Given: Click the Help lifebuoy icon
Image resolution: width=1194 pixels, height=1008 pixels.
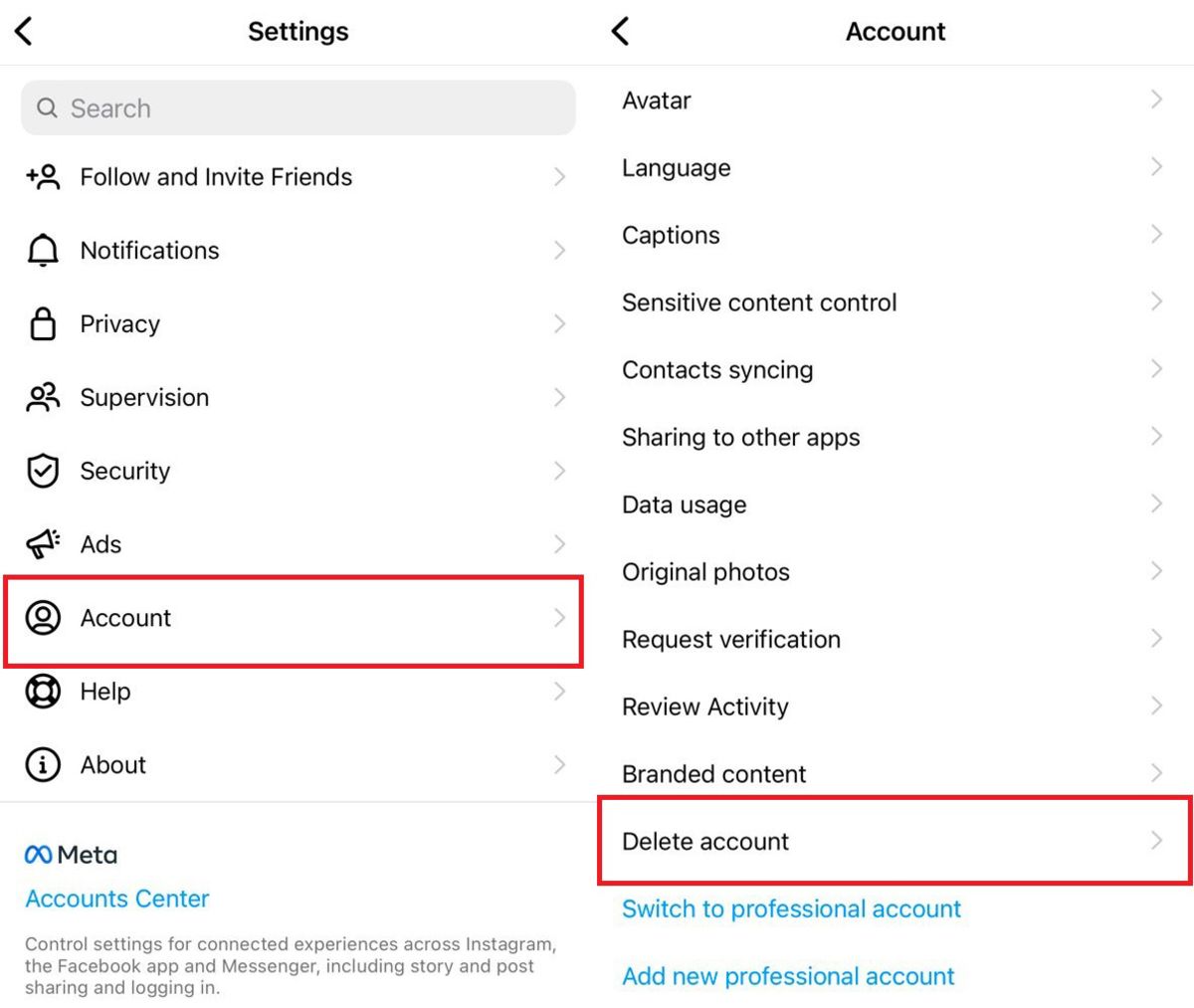Looking at the screenshot, I should click(43, 692).
